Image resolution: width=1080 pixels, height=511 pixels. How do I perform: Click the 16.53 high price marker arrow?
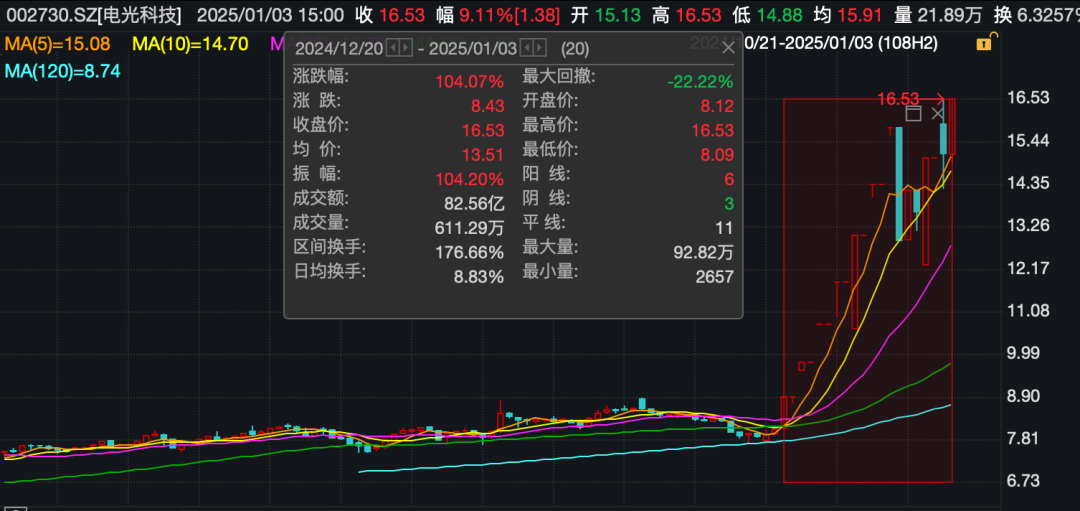point(911,99)
